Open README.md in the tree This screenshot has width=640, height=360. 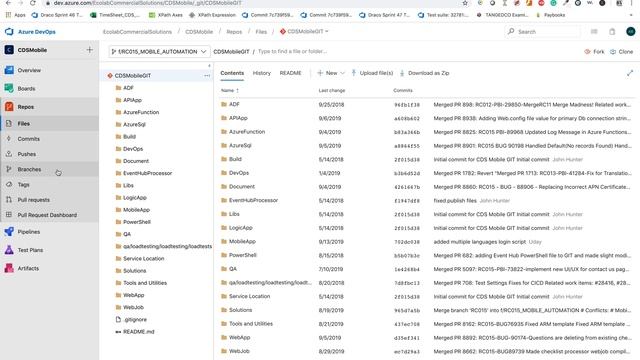click(x=138, y=332)
